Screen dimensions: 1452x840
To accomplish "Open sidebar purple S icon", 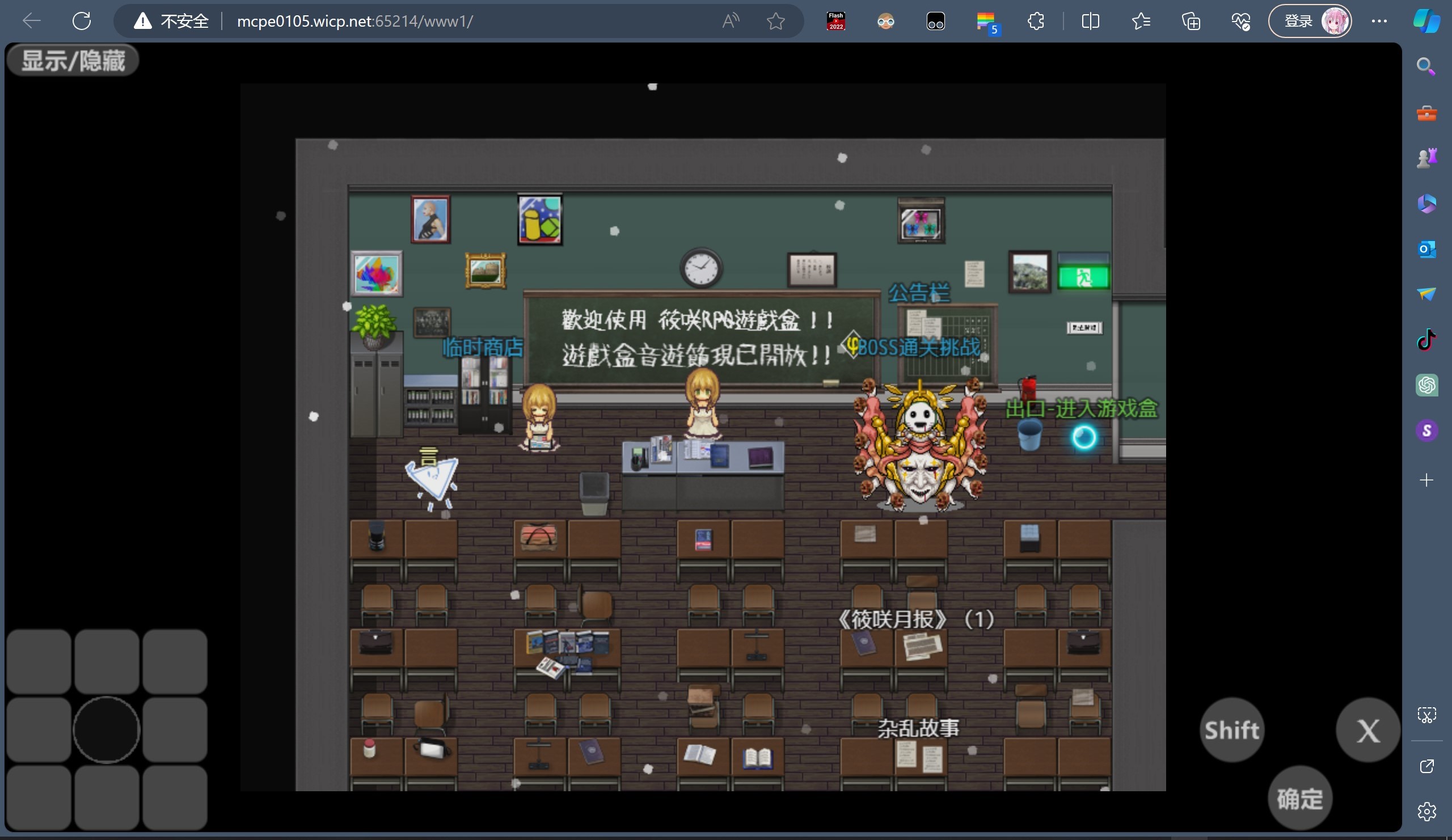I will [1426, 431].
